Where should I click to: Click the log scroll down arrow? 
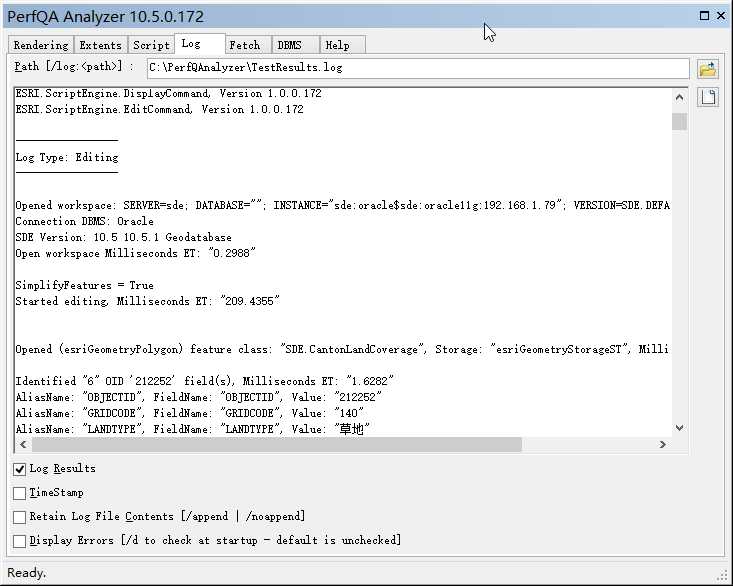680,428
